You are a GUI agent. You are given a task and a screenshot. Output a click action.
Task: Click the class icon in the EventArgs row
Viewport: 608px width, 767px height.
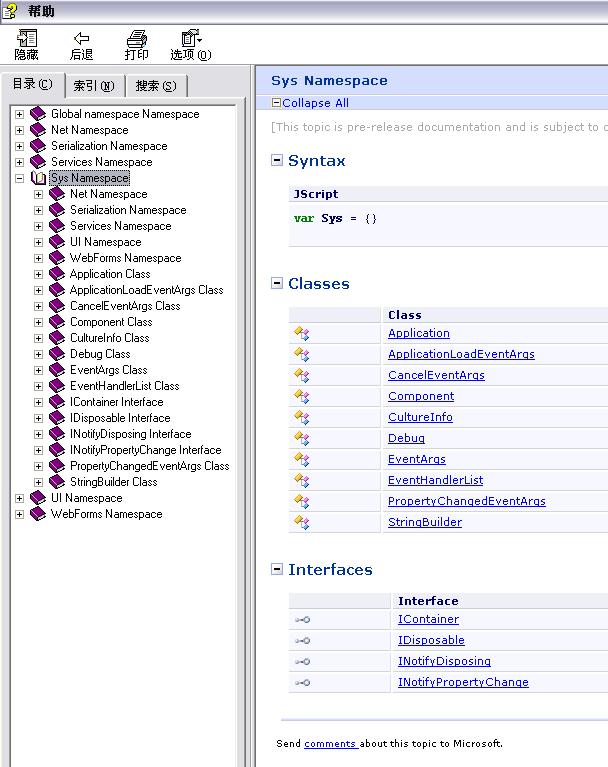(x=302, y=460)
